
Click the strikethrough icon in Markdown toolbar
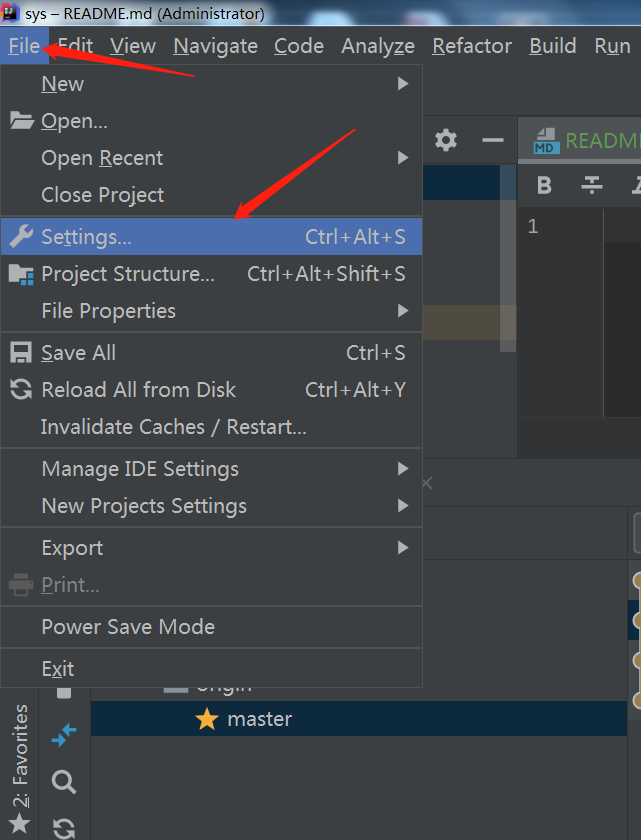point(590,185)
